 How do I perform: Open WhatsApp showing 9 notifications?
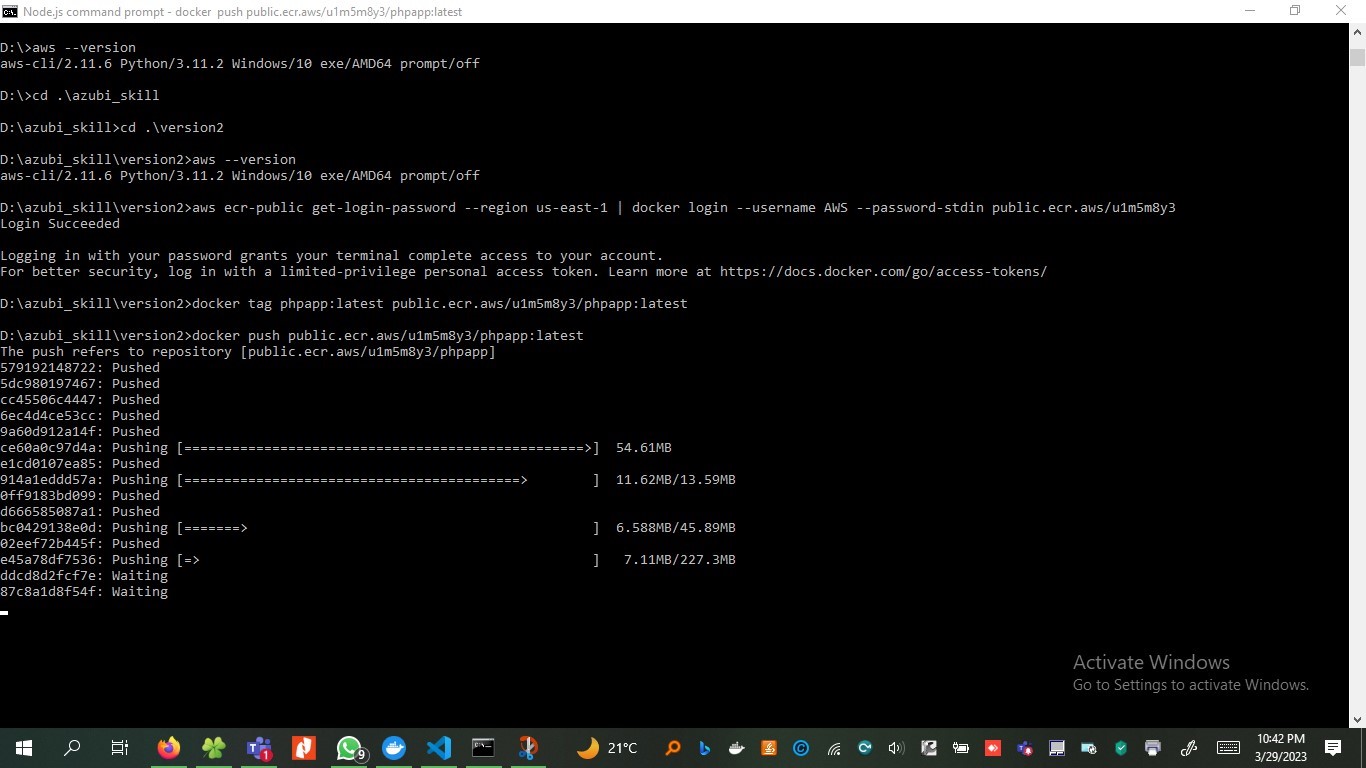click(349, 747)
